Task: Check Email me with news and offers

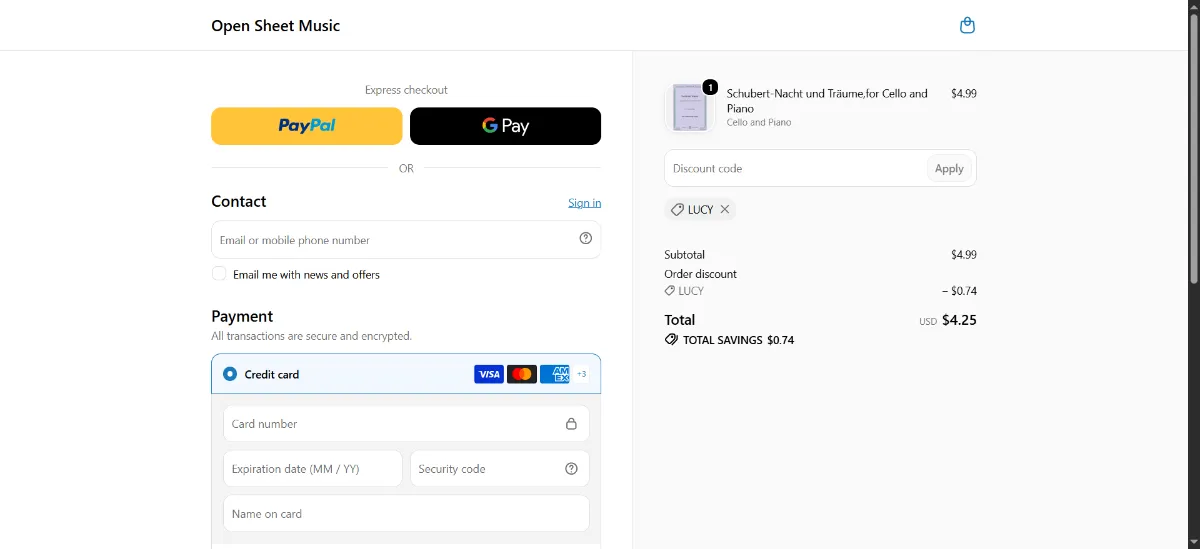Action: [219, 274]
